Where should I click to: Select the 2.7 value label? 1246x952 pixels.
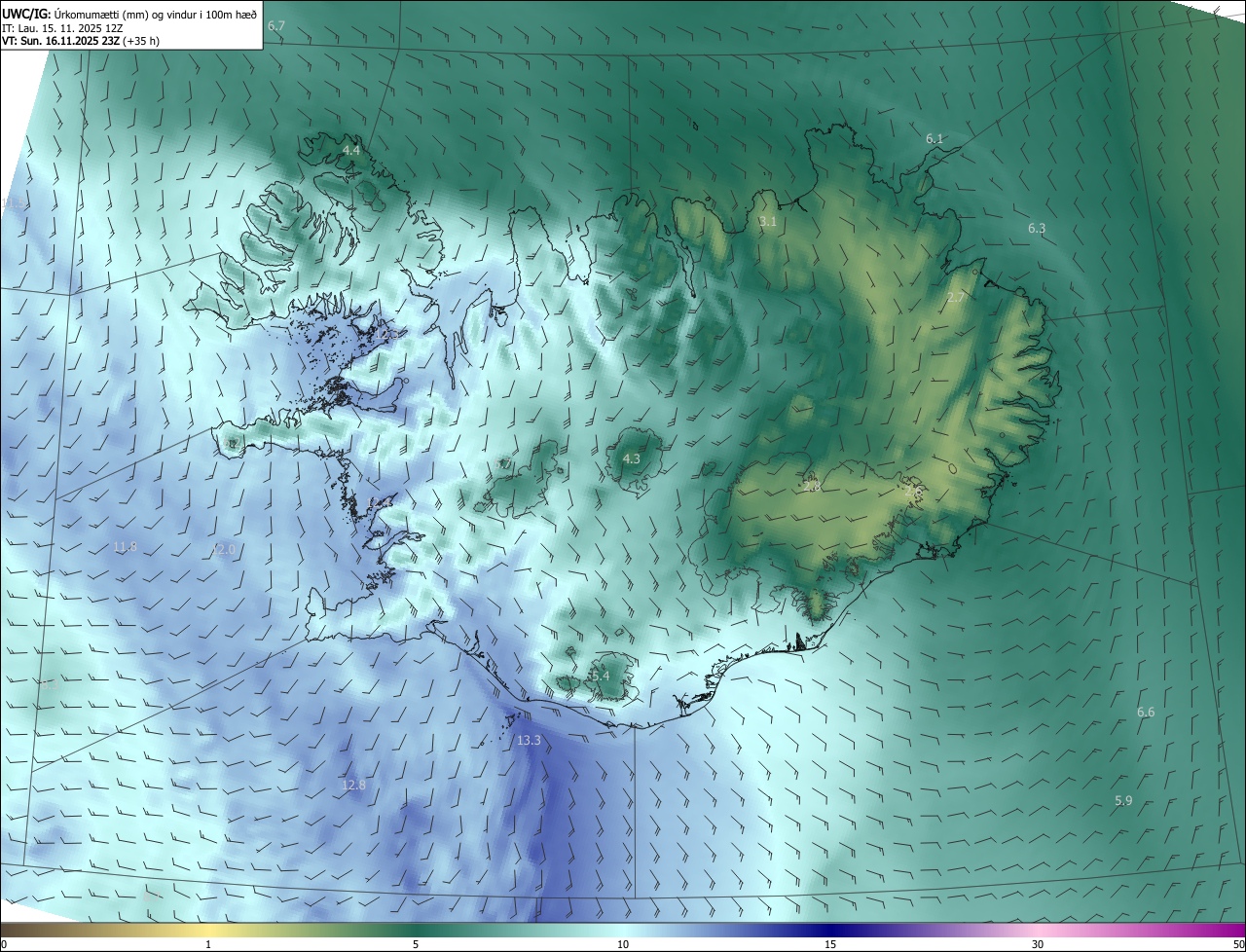click(x=956, y=298)
